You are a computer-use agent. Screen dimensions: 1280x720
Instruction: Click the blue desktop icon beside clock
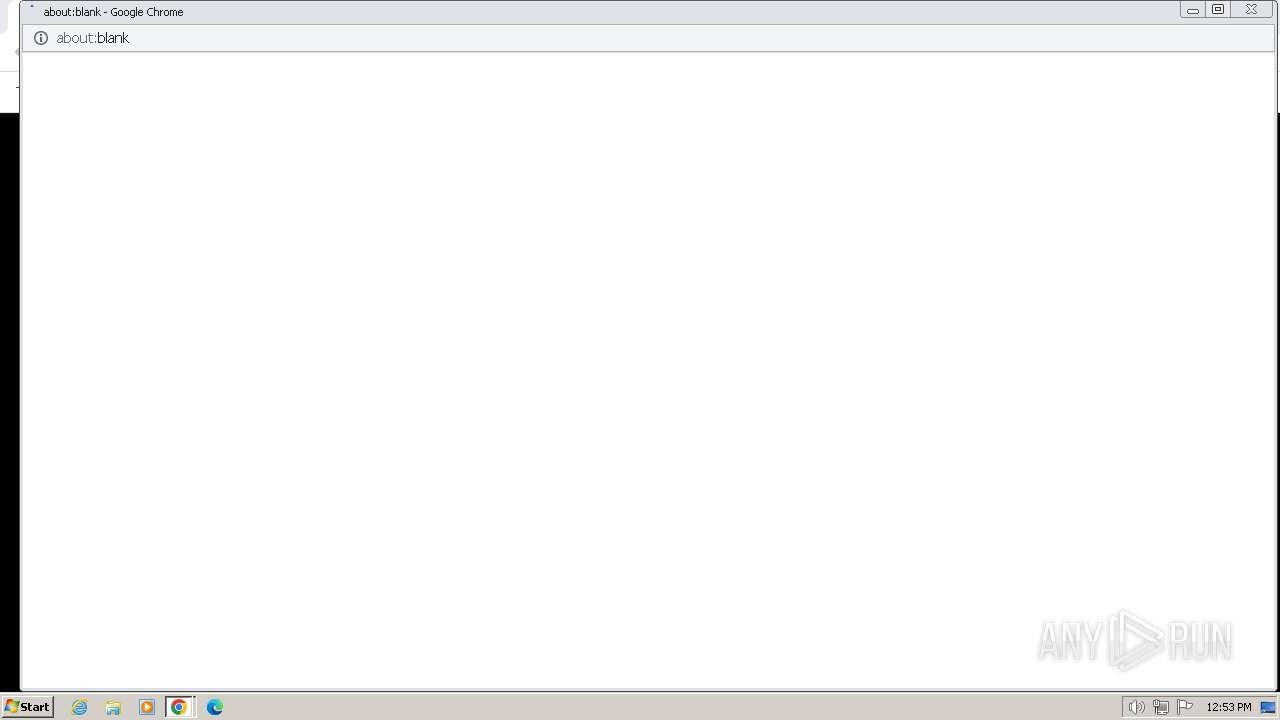click(x=1268, y=707)
